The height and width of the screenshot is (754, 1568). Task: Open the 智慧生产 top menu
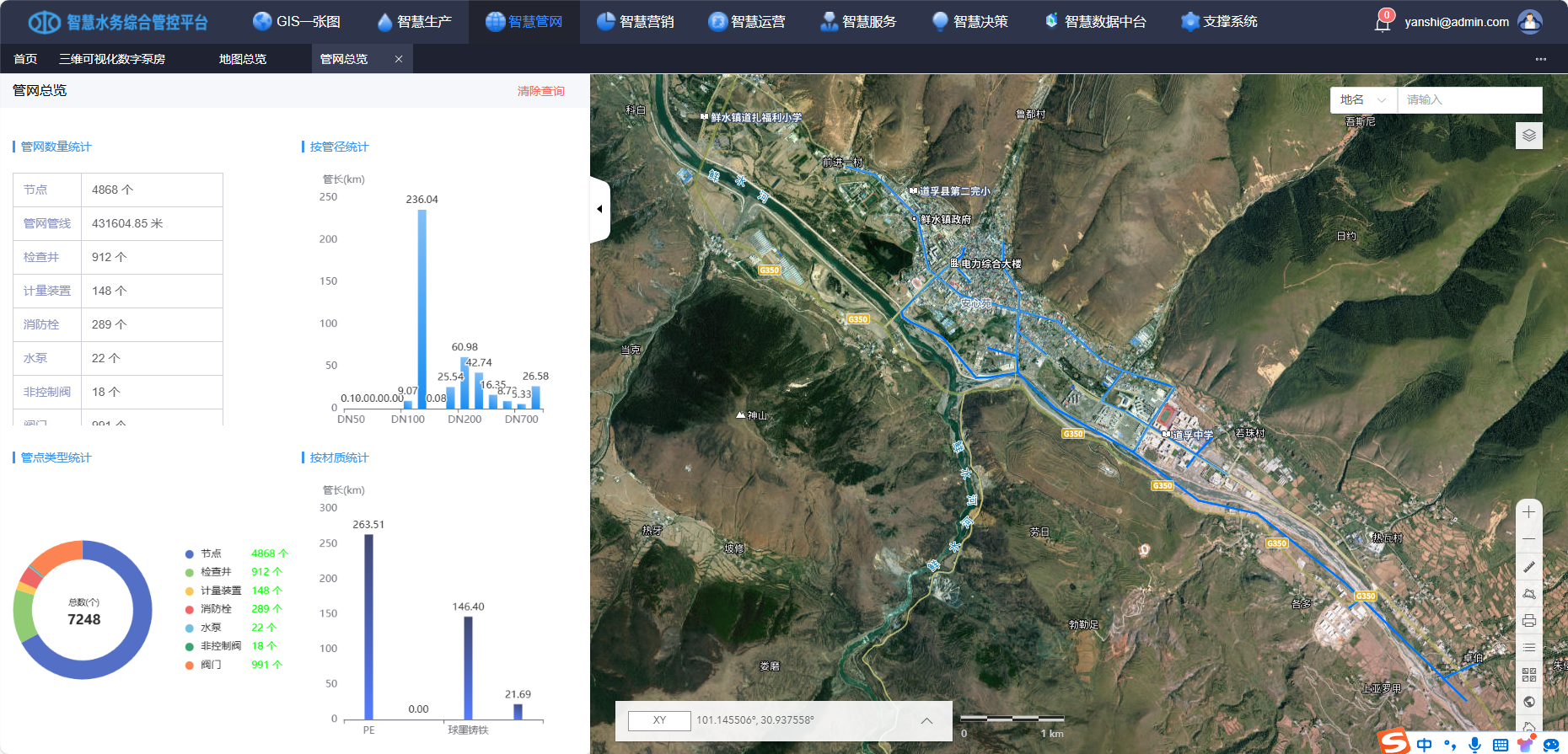[x=414, y=22]
